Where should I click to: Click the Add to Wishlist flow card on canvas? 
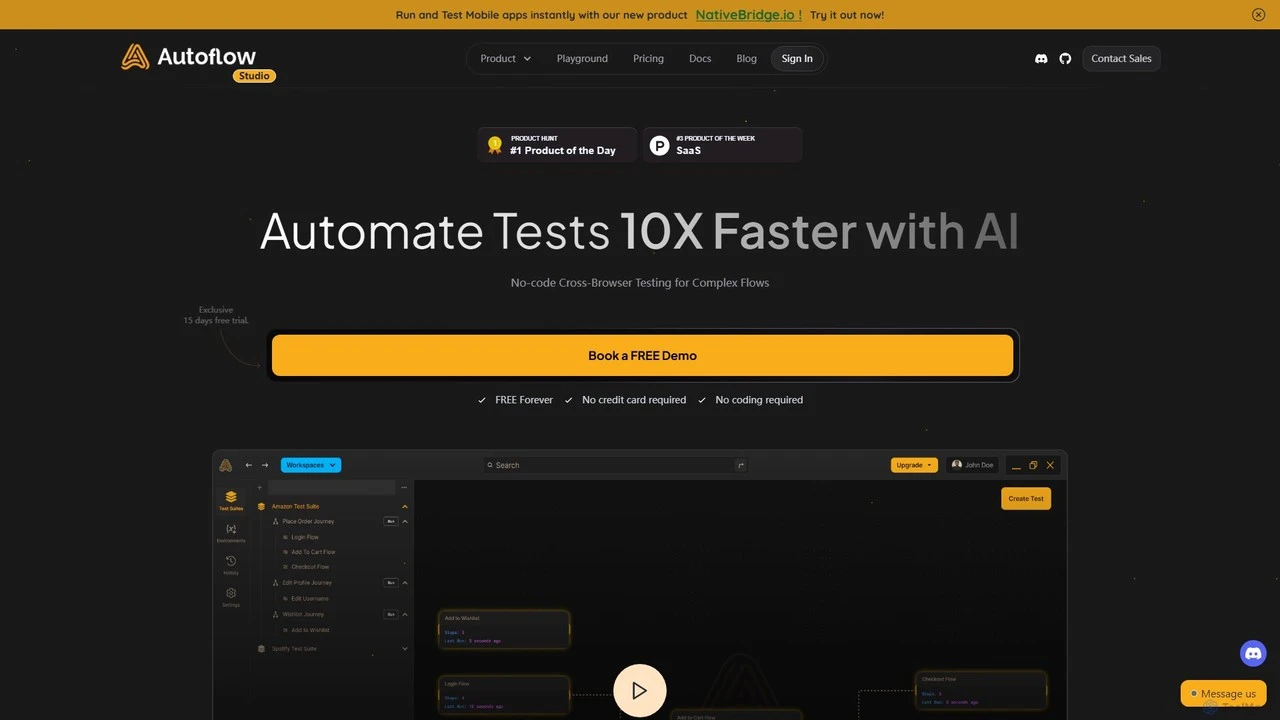[x=504, y=630]
